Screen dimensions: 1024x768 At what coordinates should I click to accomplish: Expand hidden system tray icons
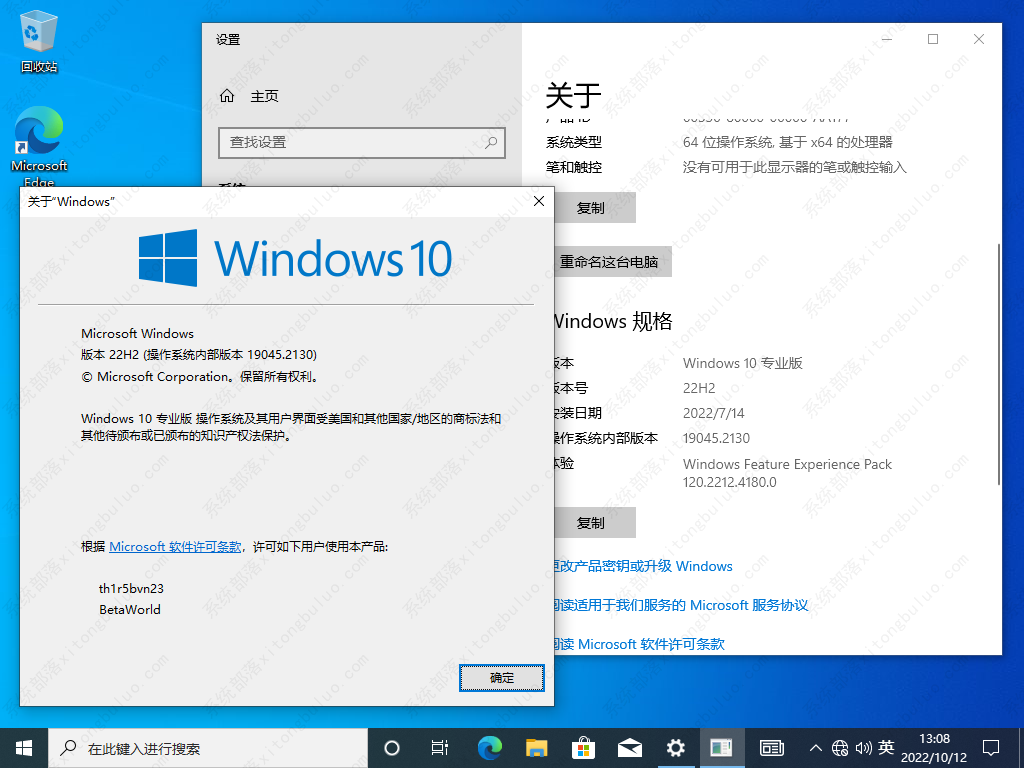coord(816,747)
